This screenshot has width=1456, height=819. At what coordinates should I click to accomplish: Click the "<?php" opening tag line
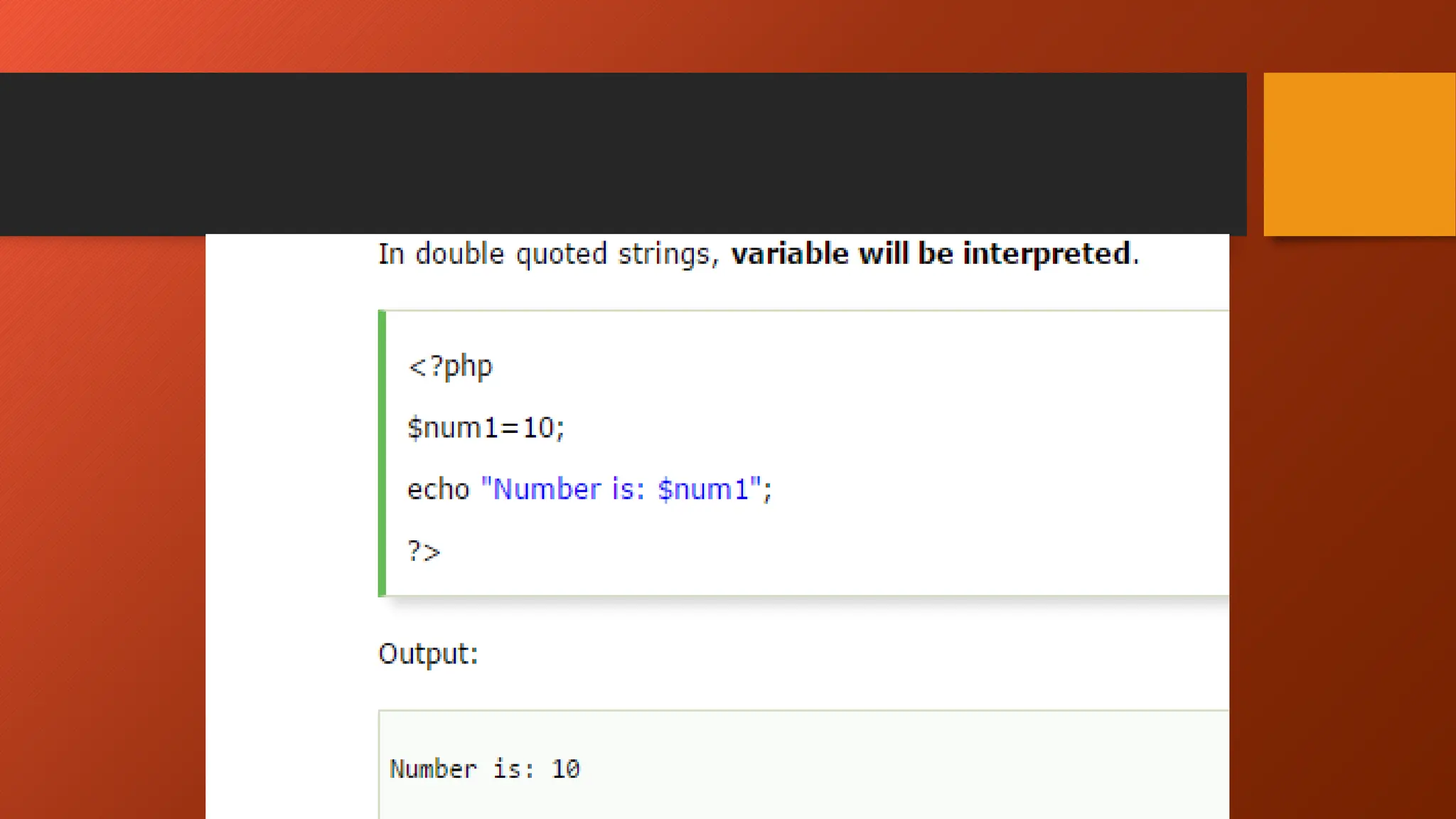tap(450, 367)
